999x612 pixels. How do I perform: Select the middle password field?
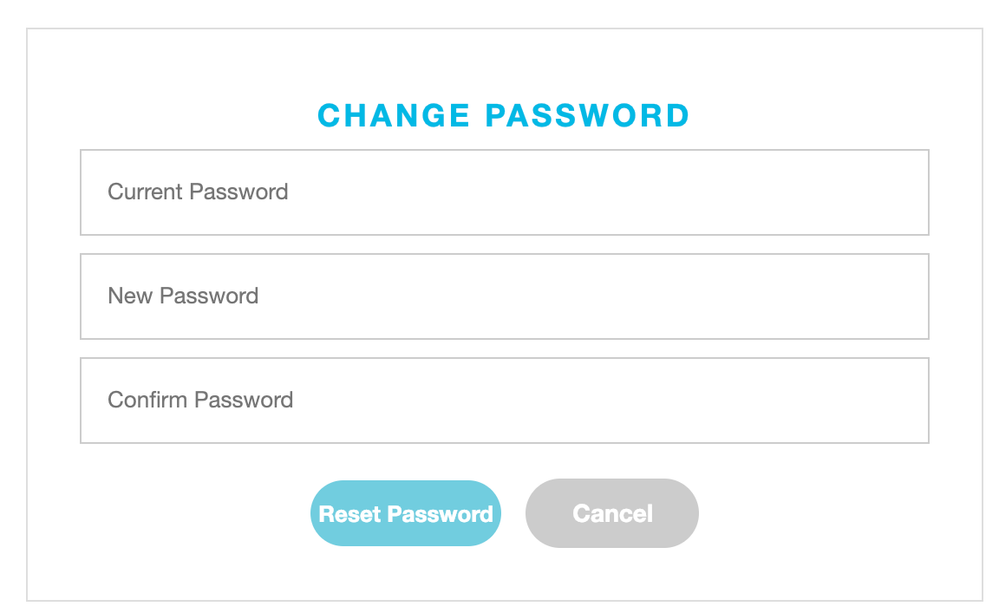504,296
